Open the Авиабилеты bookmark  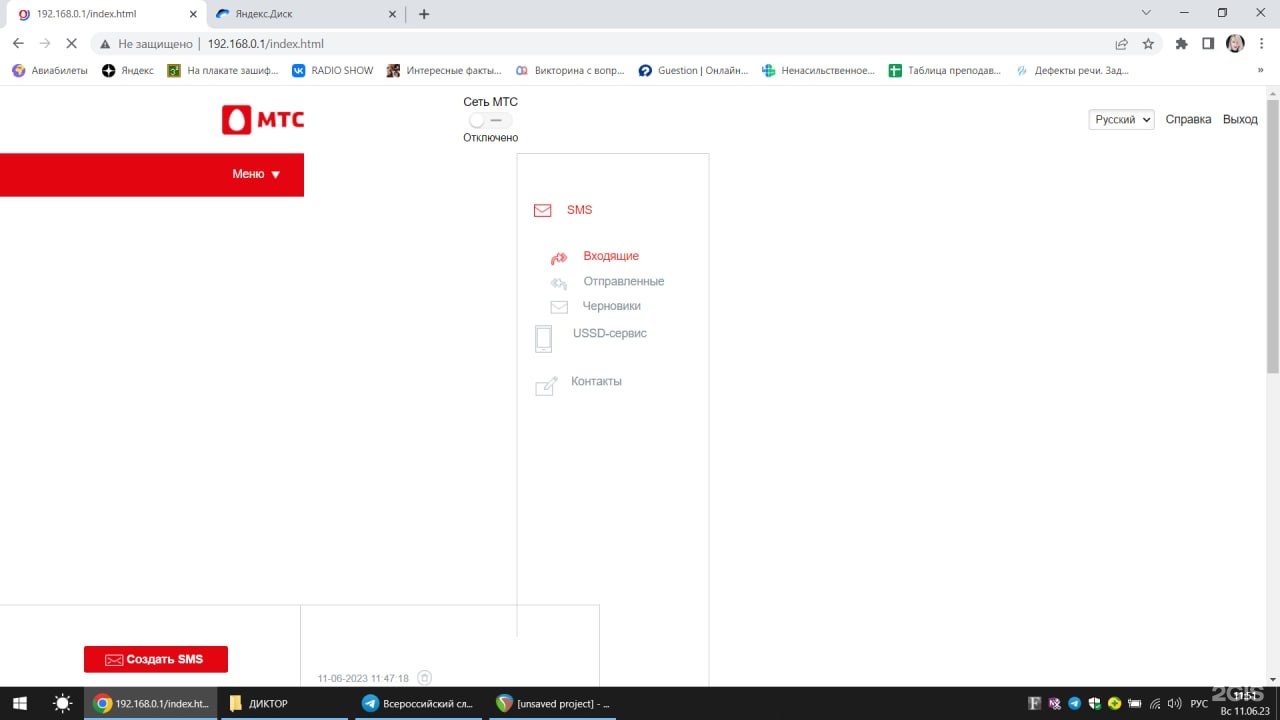(x=50, y=71)
